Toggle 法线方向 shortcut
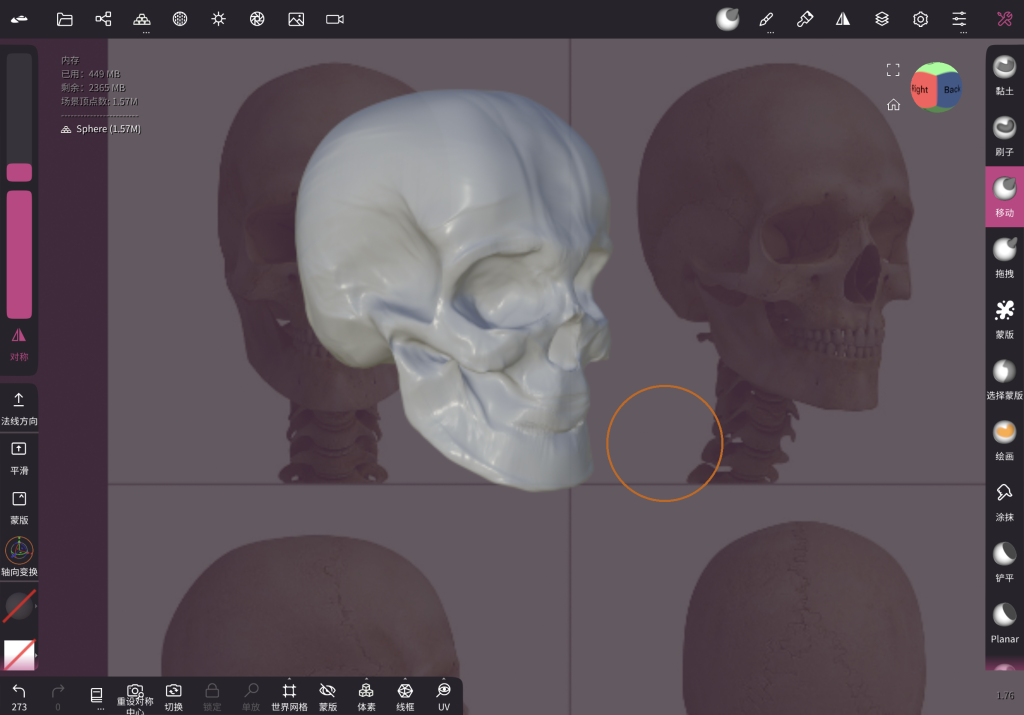 pos(19,409)
